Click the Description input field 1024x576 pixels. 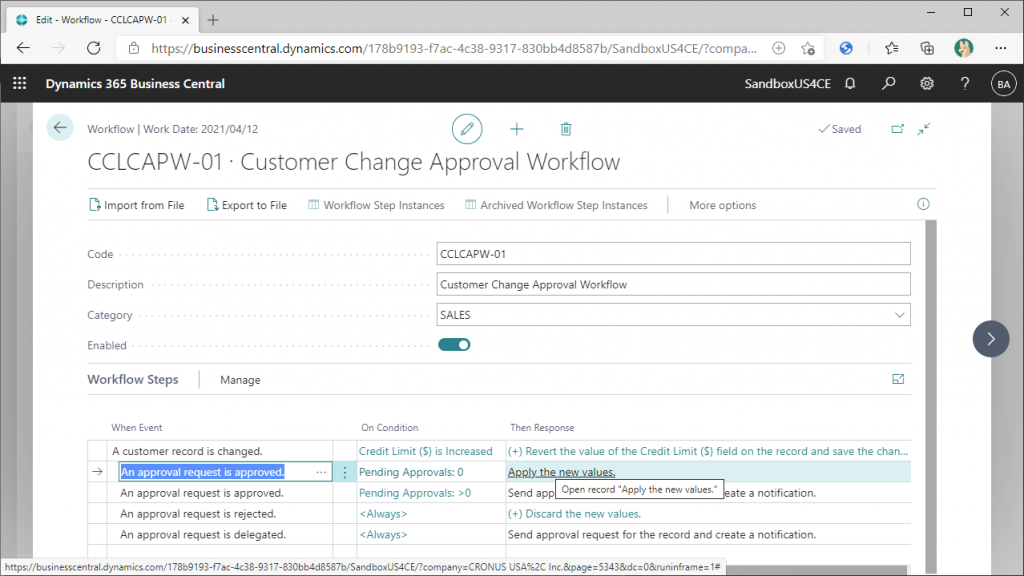(x=673, y=285)
